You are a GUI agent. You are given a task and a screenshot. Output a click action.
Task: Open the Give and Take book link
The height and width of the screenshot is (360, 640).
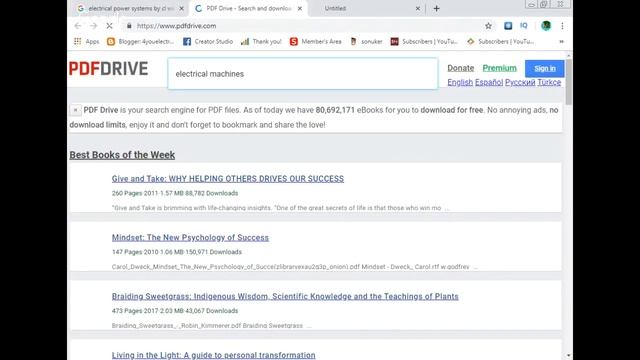pyautogui.click(x=228, y=179)
